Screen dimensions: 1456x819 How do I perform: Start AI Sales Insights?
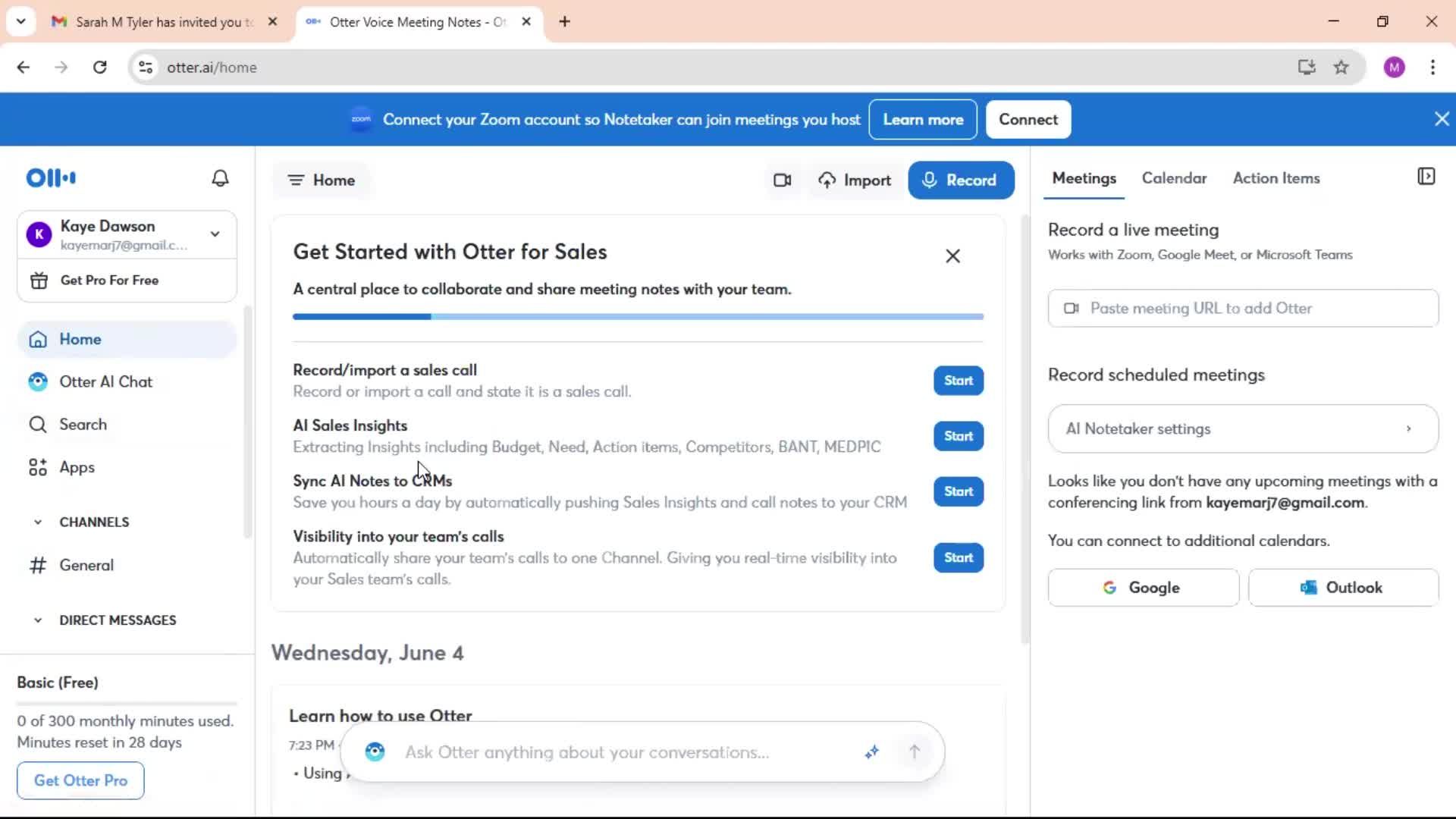[x=959, y=436]
